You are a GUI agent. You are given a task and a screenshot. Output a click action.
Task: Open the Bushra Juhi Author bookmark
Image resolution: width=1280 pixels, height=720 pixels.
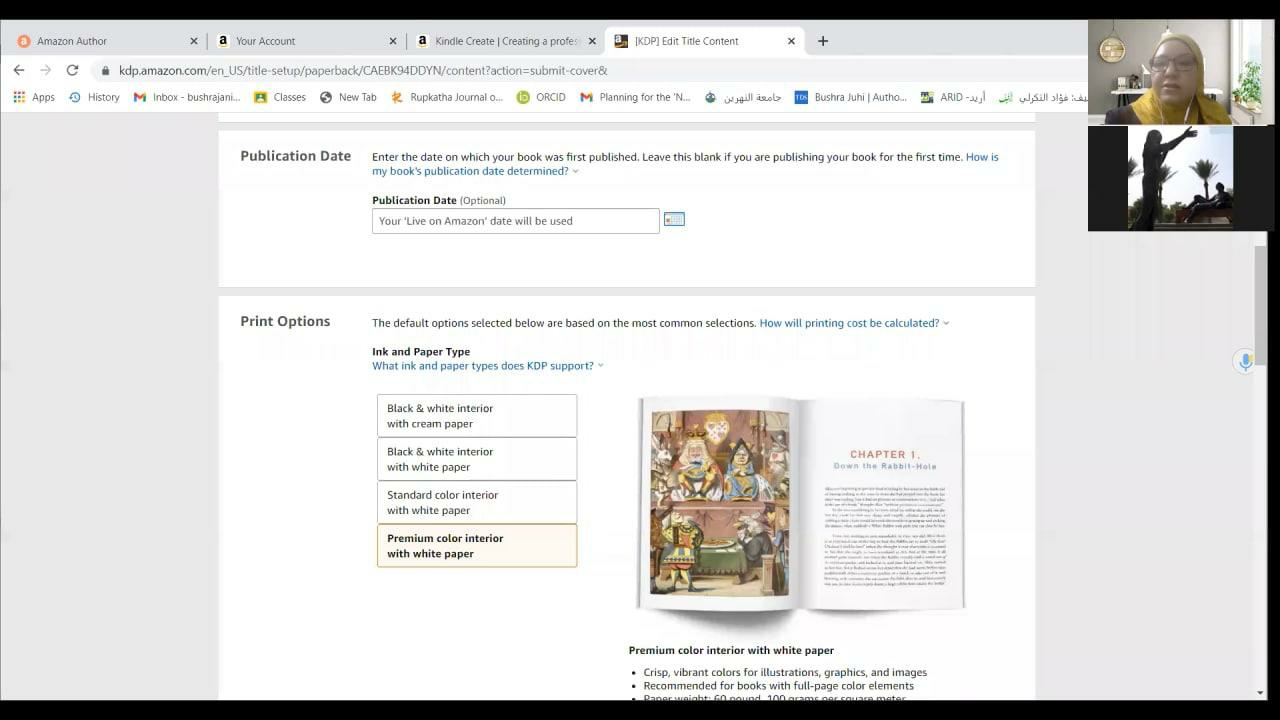click(851, 97)
